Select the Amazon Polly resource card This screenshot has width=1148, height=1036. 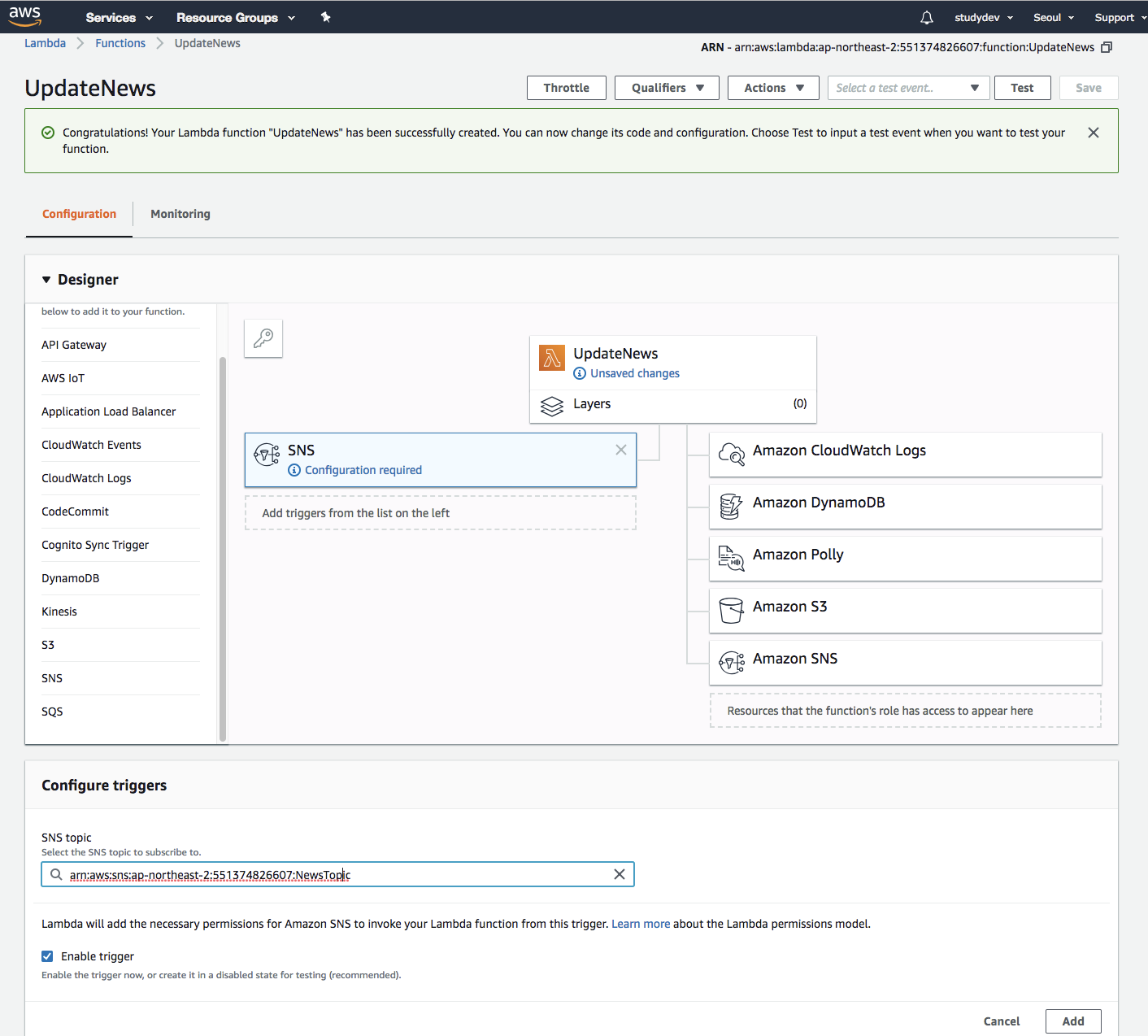click(x=906, y=559)
